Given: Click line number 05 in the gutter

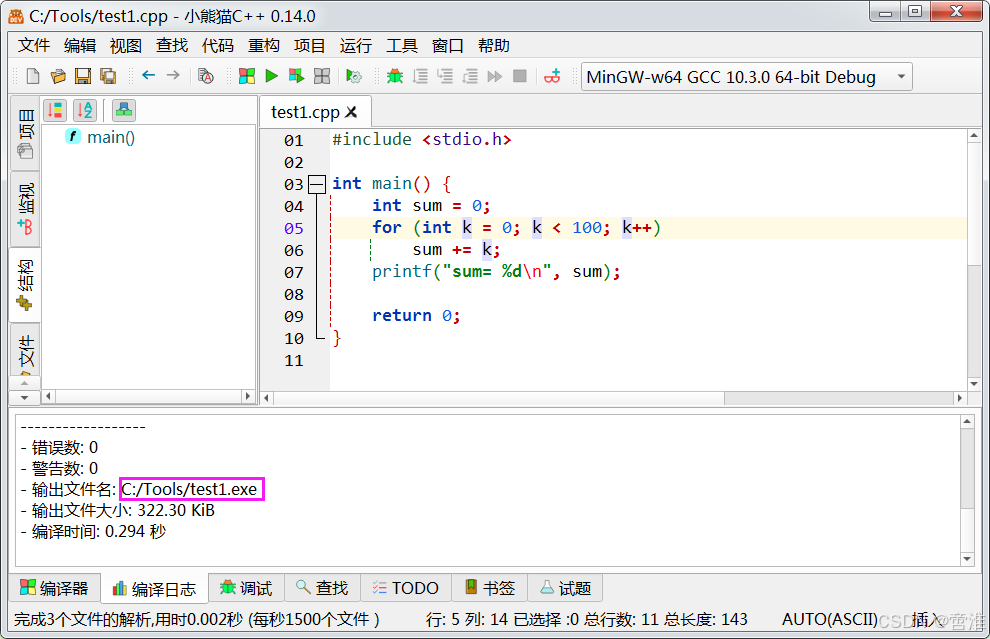Looking at the screenshot, I should [294, 228].
